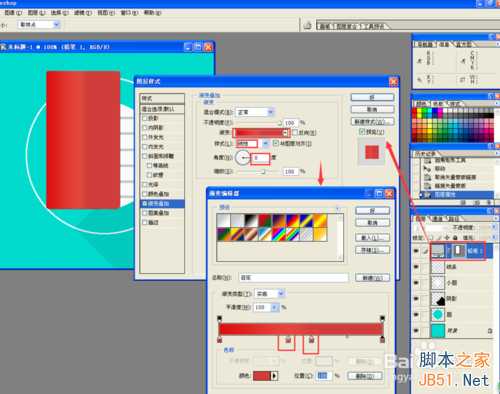
Task: Click the New Style button in Layer Style
Action: coord(372,121)
